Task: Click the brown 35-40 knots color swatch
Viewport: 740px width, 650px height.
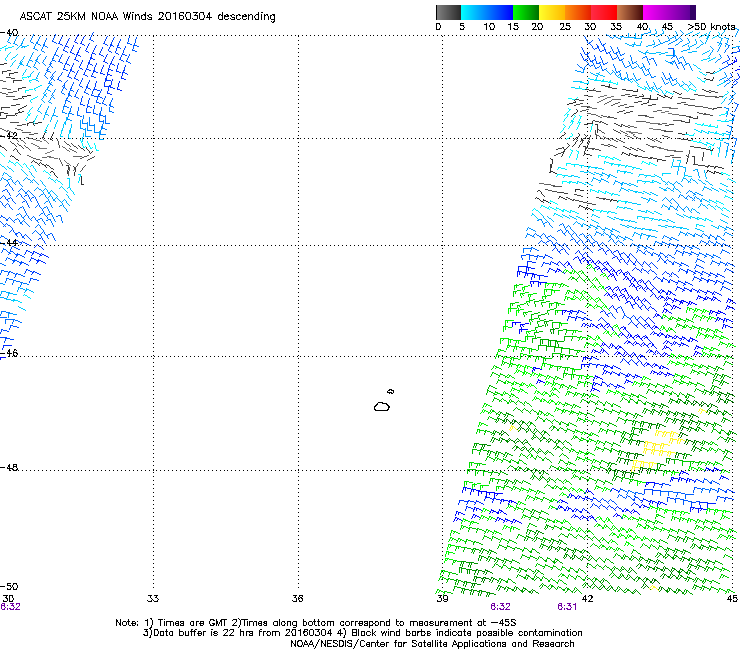Action: click(630, 13)
